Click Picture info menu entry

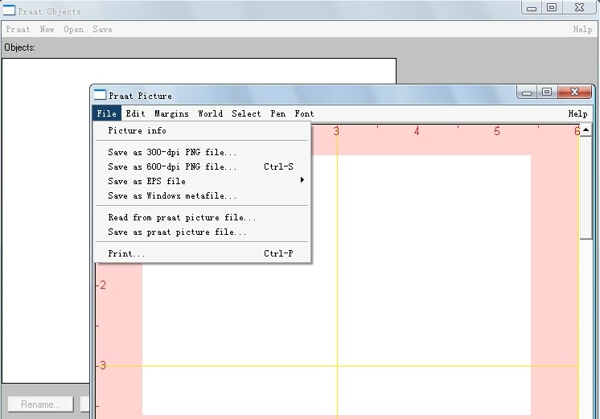137,131
